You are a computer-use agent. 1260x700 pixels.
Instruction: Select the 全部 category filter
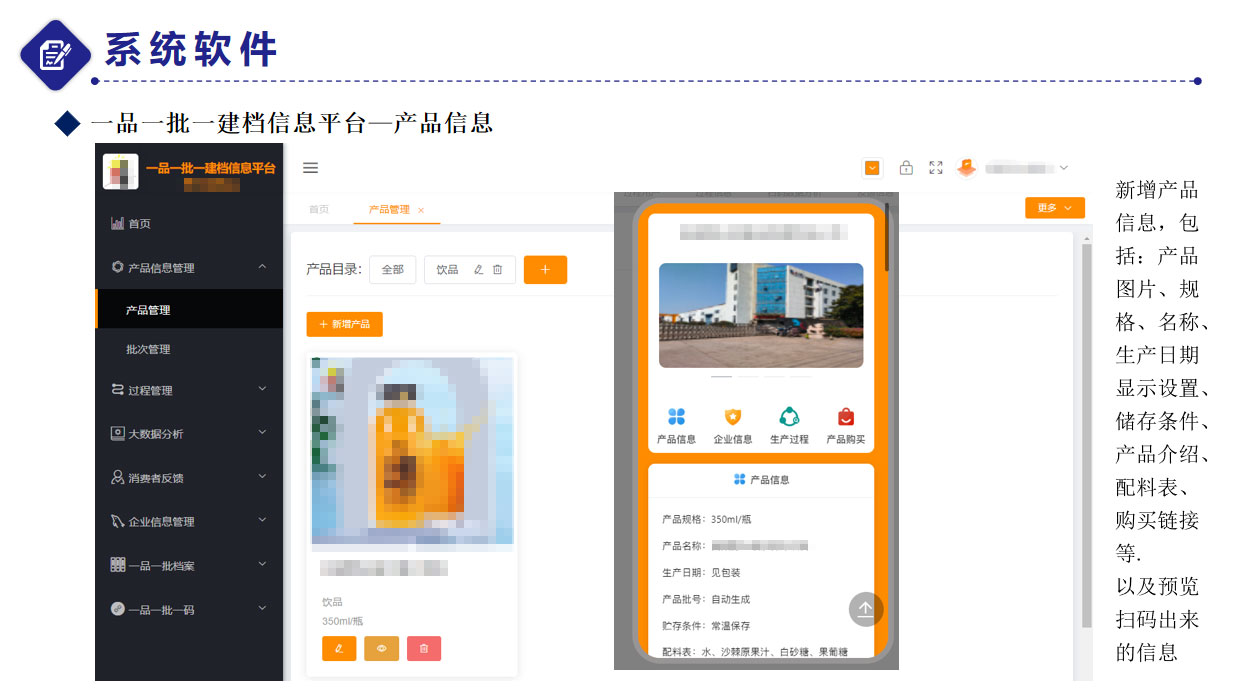[392, 270]
